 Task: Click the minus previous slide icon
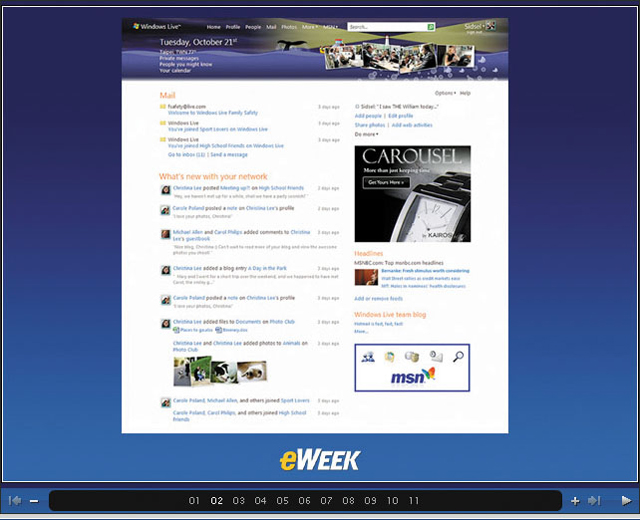pos(34,500)
